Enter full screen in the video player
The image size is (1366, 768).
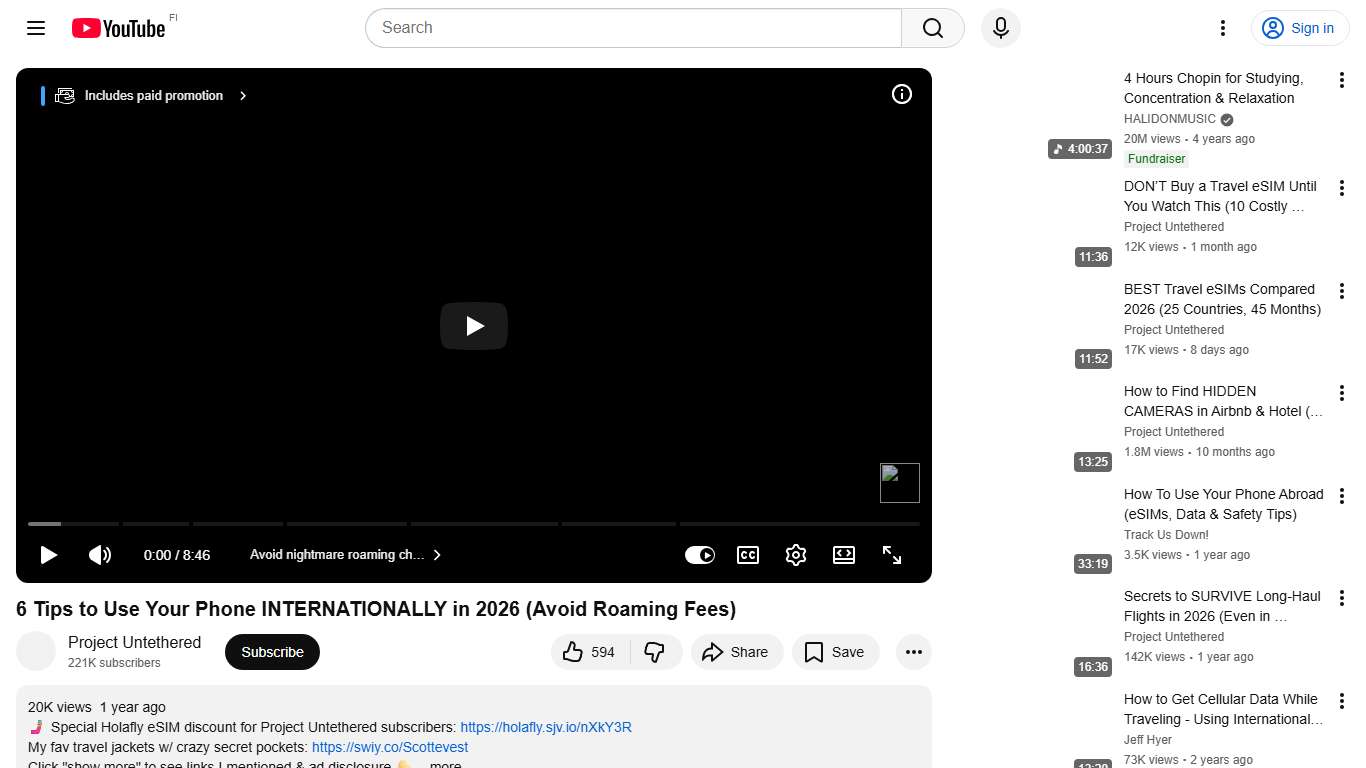pos(891,555)
